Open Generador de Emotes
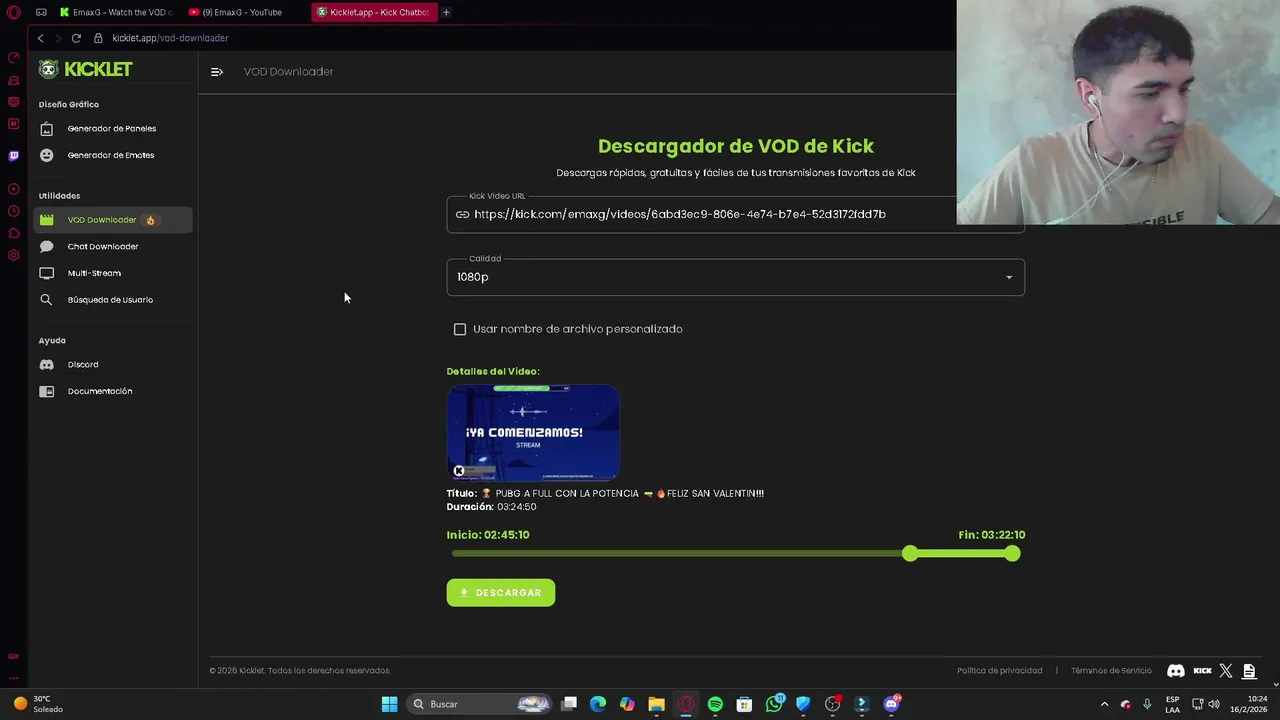Screen dimensions: 1280x720 tap(111, 155)
